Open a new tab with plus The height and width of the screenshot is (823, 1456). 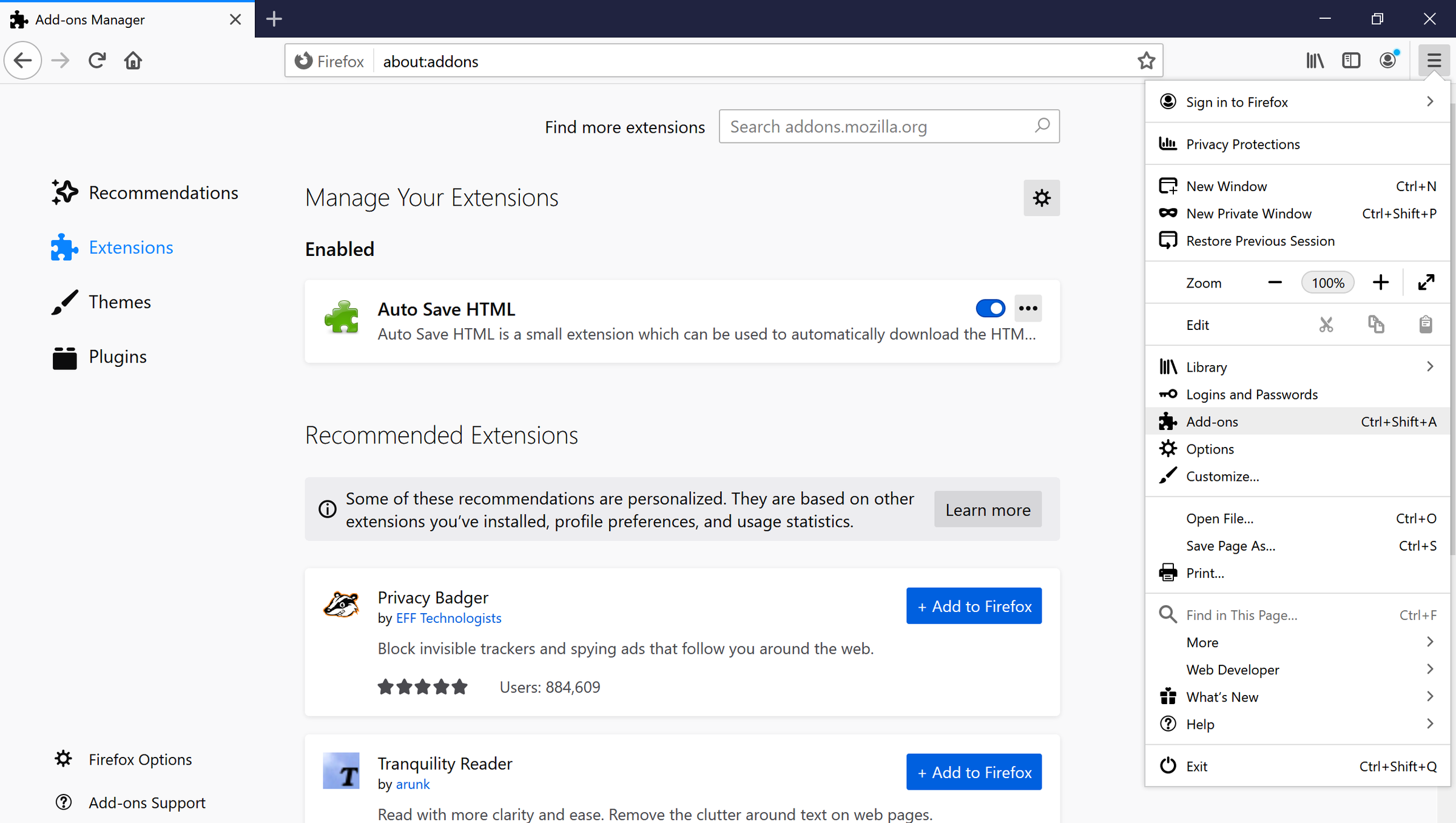coord(274,19)
